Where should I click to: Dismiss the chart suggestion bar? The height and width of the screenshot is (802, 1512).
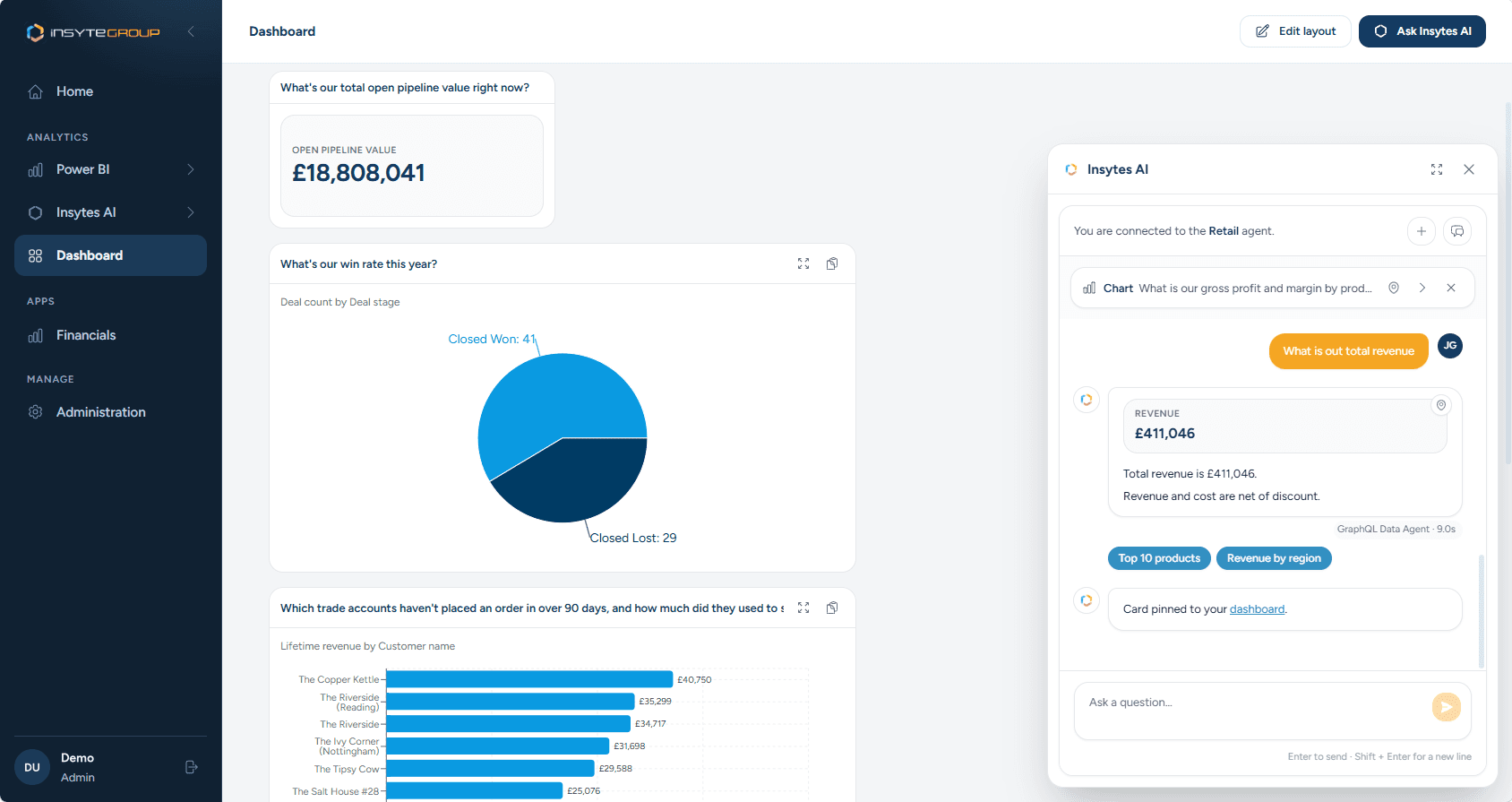click(1451, 288)
